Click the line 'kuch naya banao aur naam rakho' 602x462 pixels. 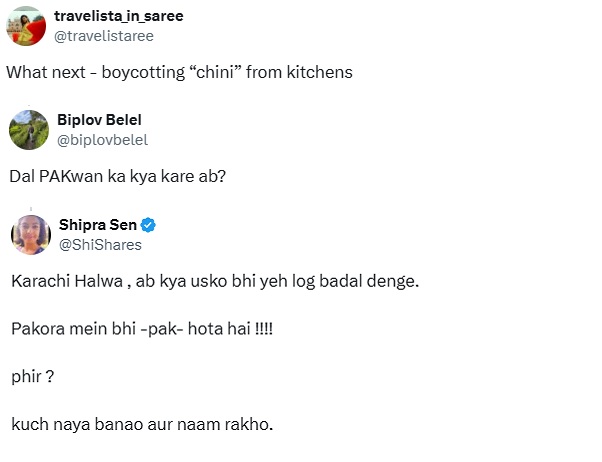(141, 424)
